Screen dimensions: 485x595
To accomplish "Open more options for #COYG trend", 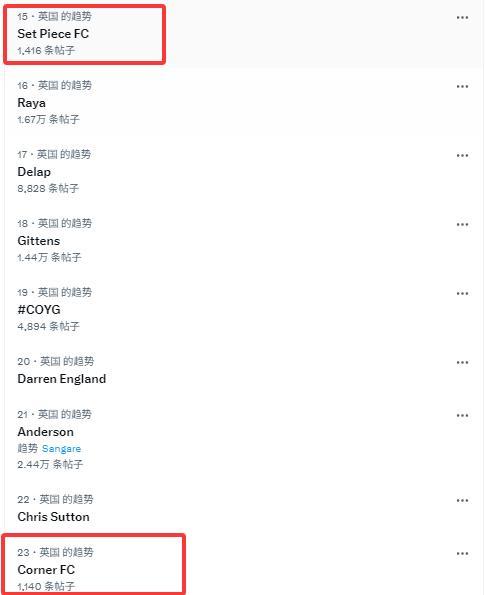I will [x=462, y=294].
